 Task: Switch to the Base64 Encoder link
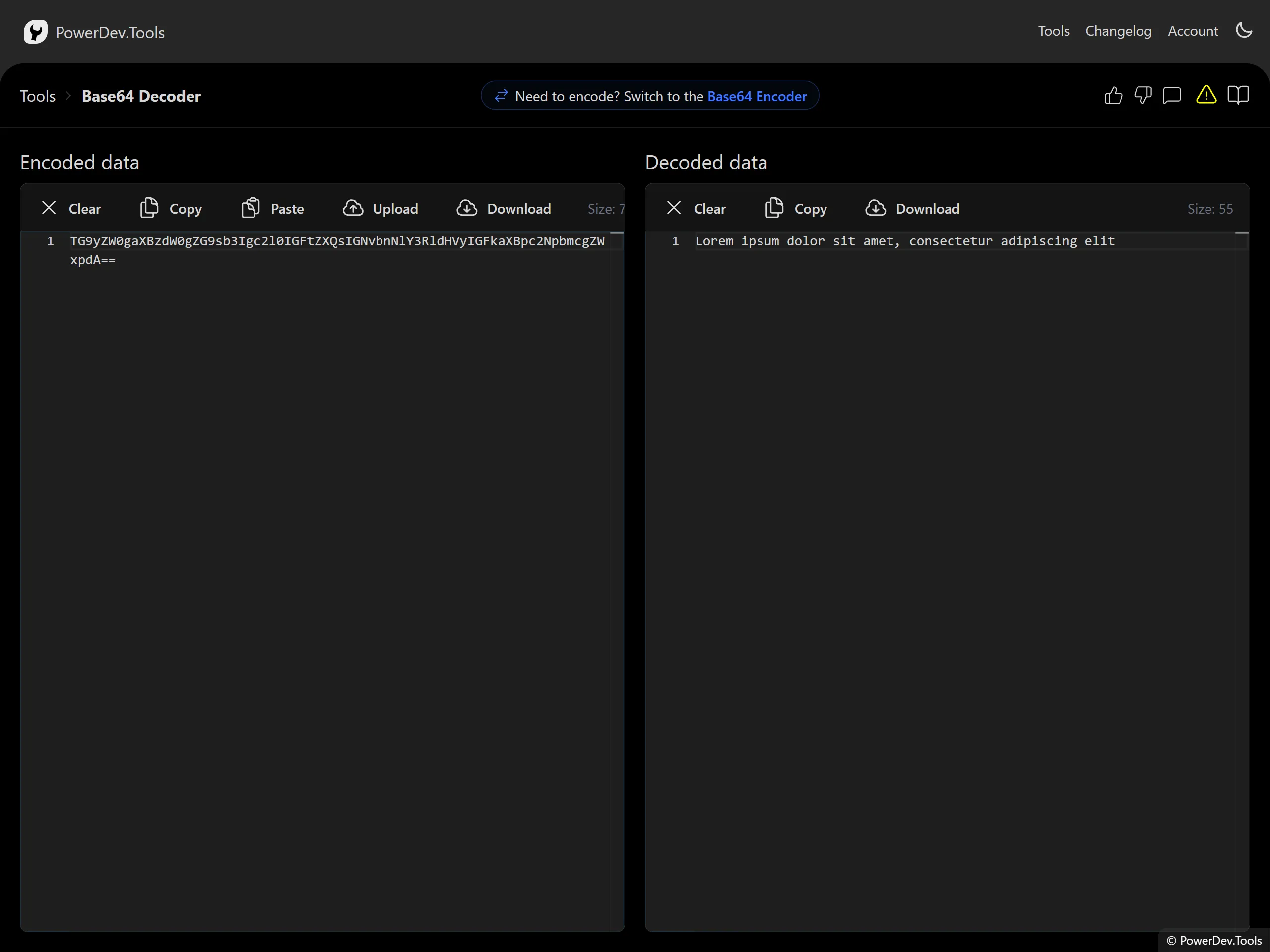click(x=757, y=96)
